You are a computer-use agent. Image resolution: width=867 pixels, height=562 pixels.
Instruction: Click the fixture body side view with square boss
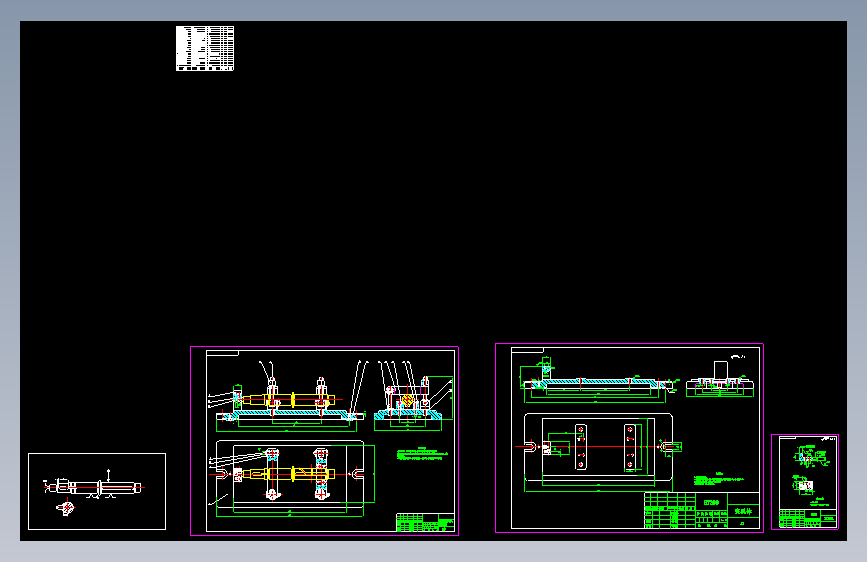coord(720,379)
